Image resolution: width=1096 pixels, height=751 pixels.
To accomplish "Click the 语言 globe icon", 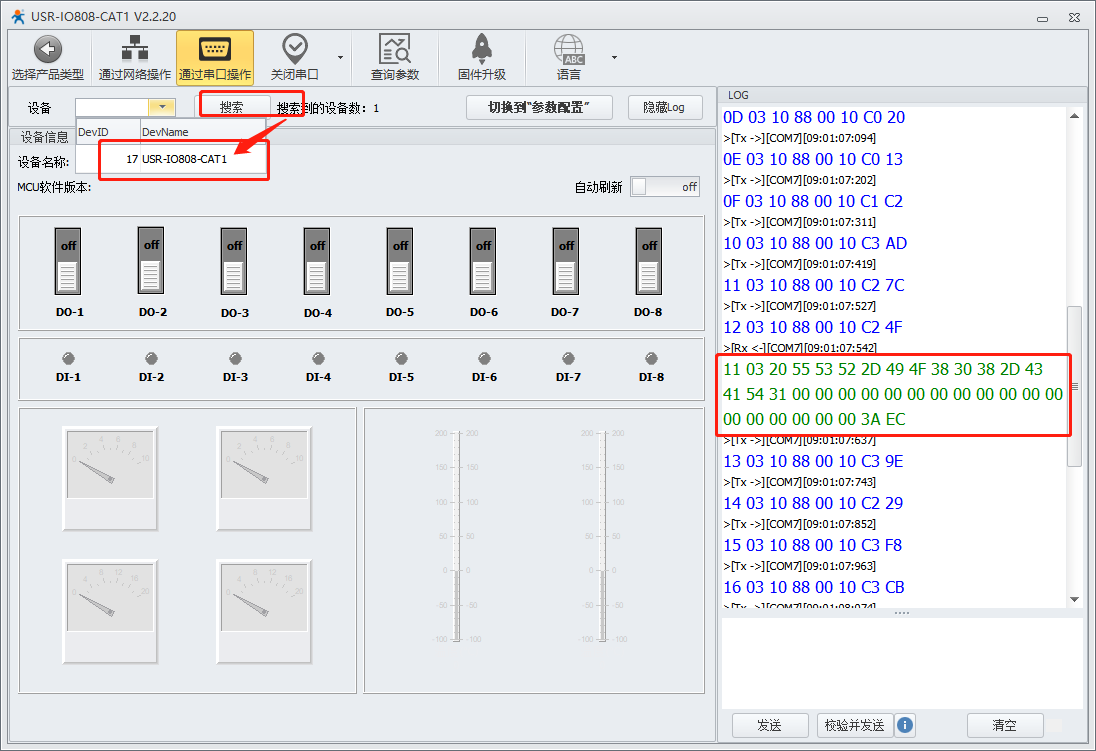I will (569, 50).
